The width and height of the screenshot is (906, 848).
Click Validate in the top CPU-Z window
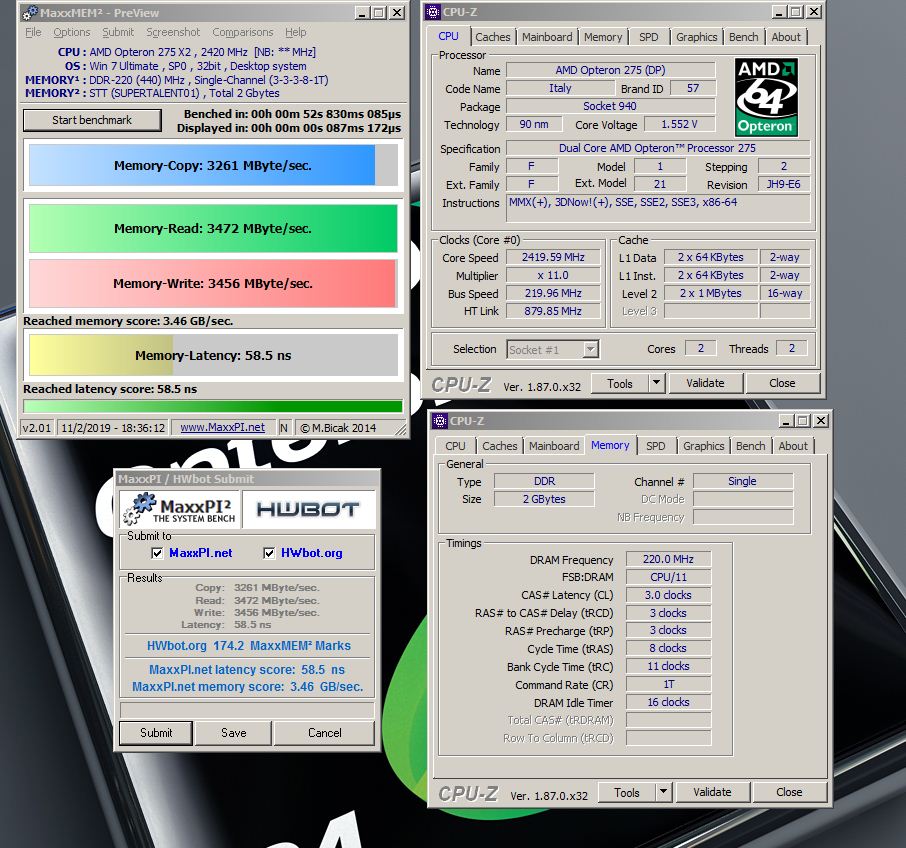coord(705,383)
